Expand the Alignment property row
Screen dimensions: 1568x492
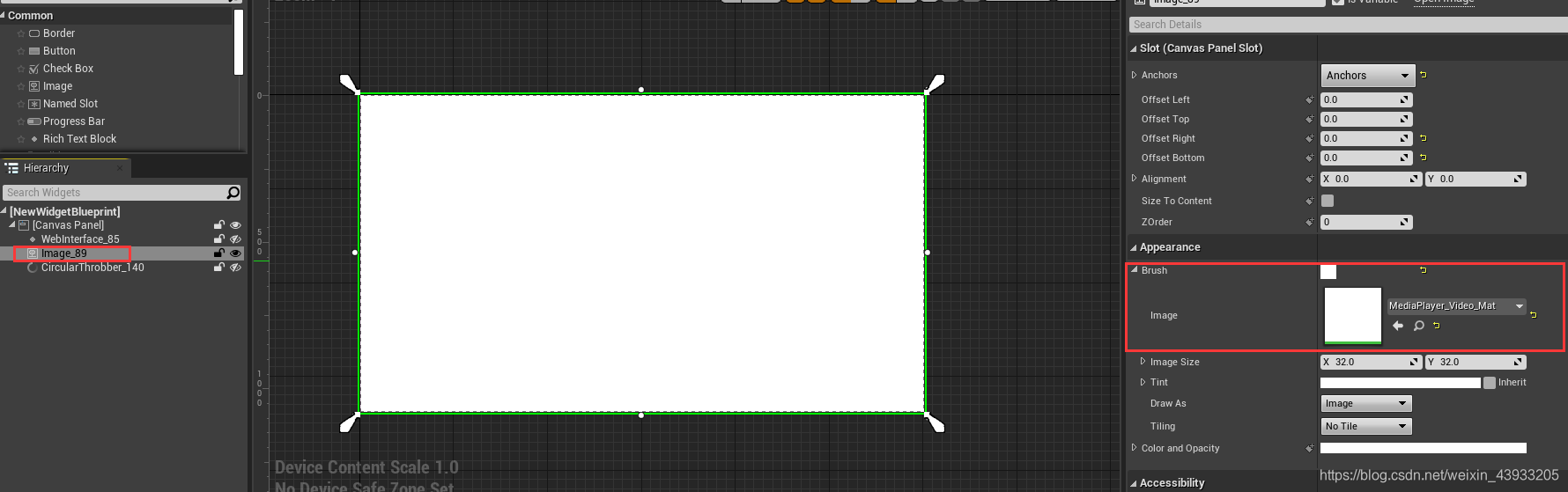(1135, 179)
